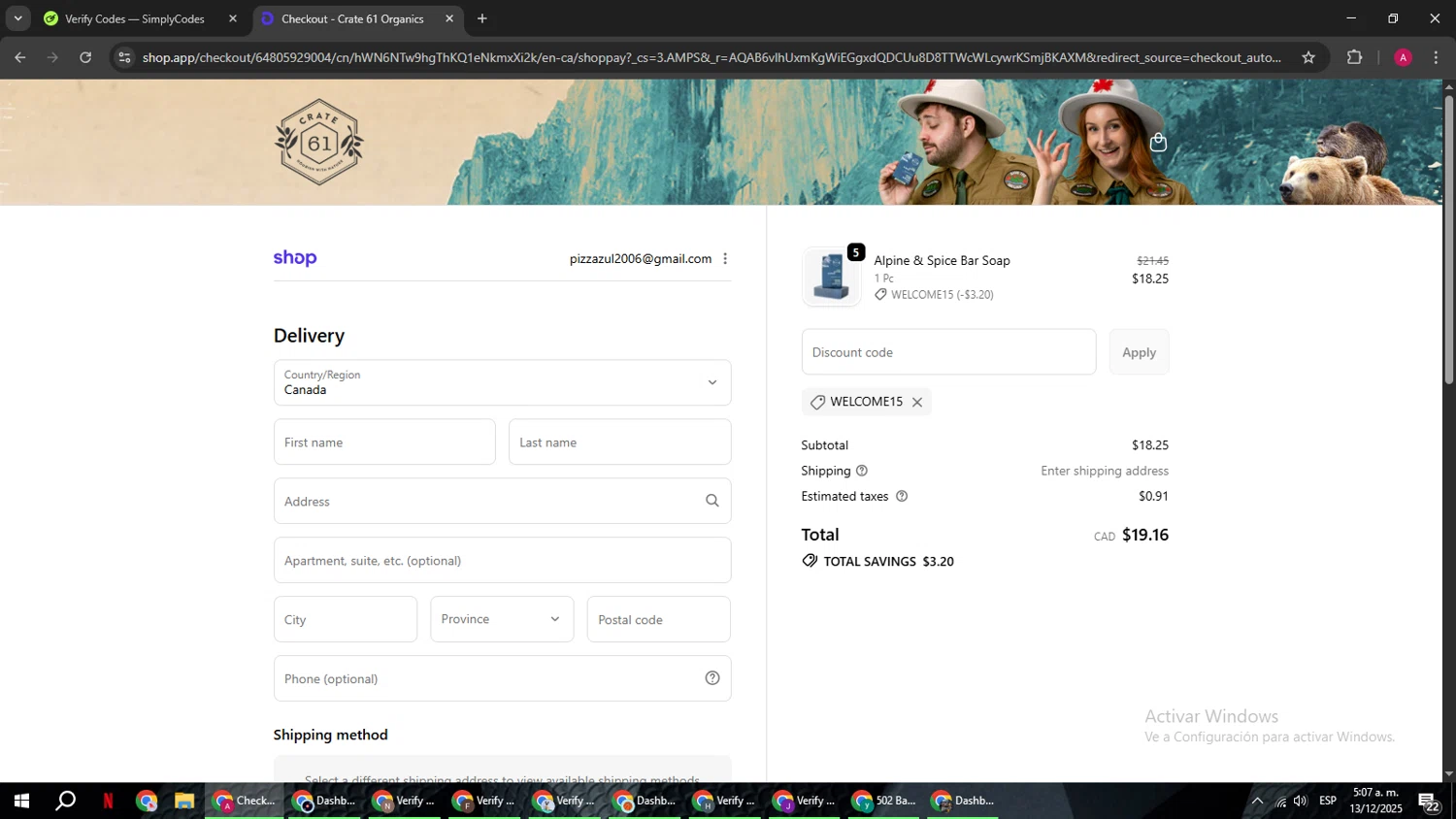The image size is (1456, 819).
Task: Expand the Country/Region dropdown
Action: tap(502, 382)
